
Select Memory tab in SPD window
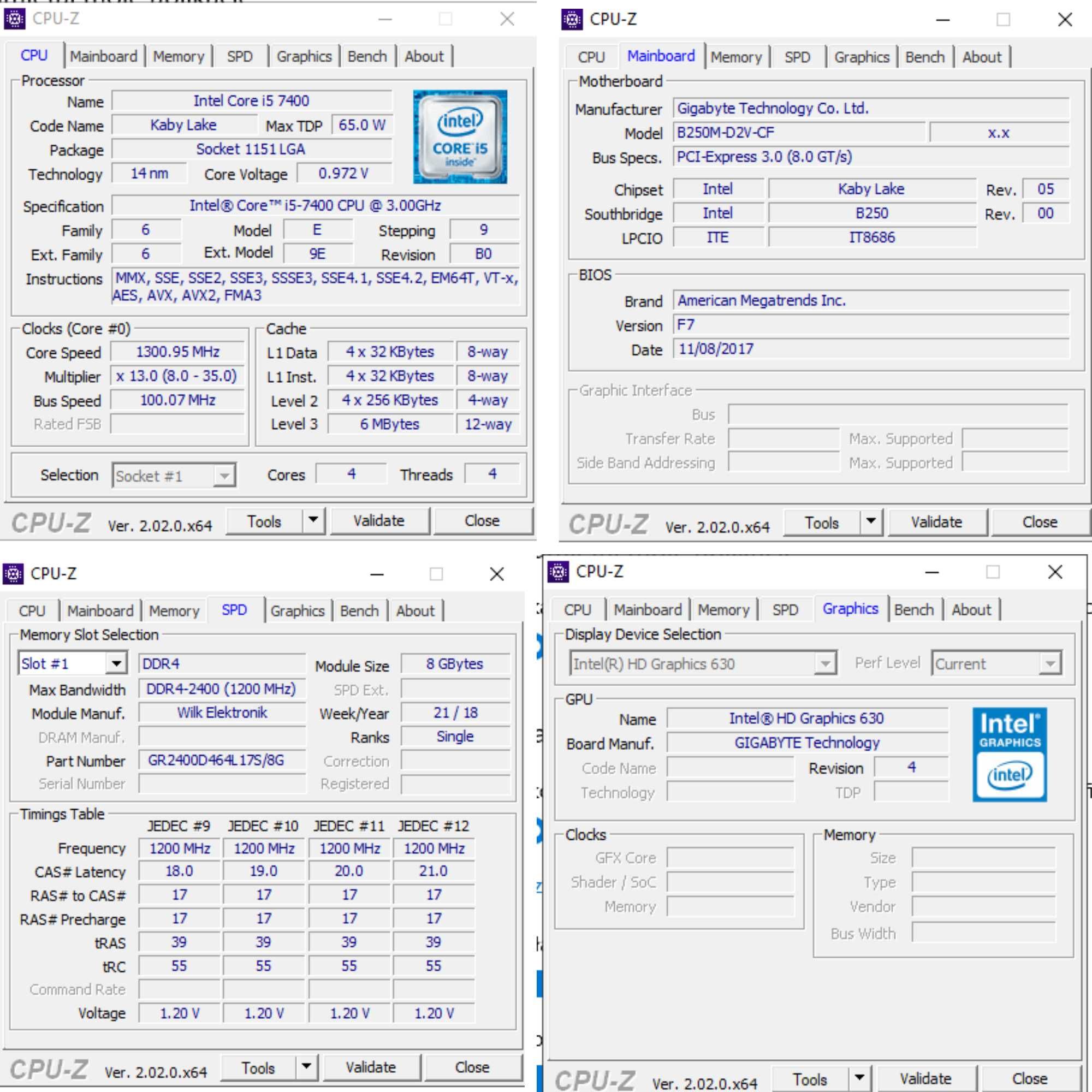pos(174,611)
